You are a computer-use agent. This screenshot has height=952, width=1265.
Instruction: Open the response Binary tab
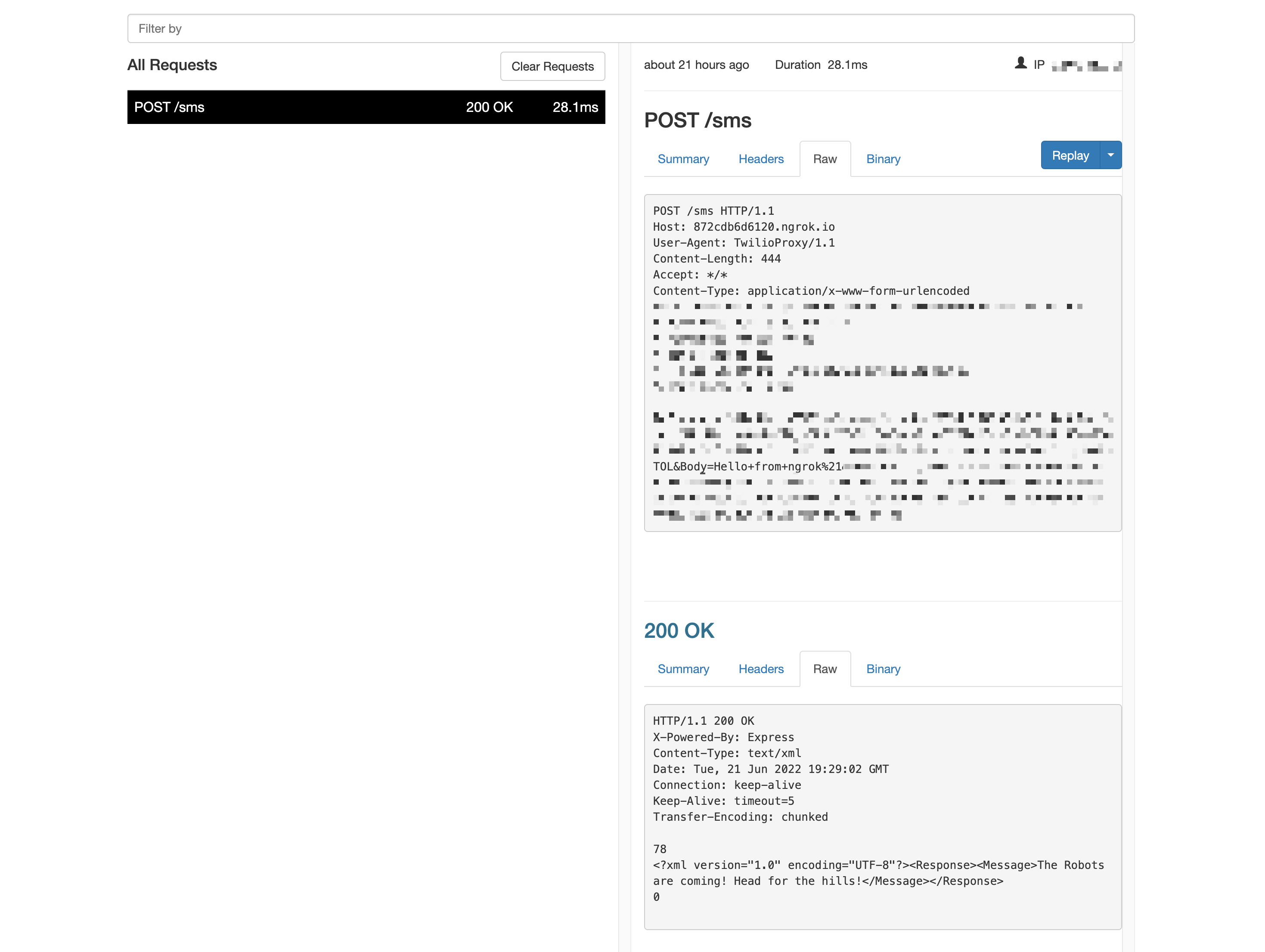pos(883,669)
